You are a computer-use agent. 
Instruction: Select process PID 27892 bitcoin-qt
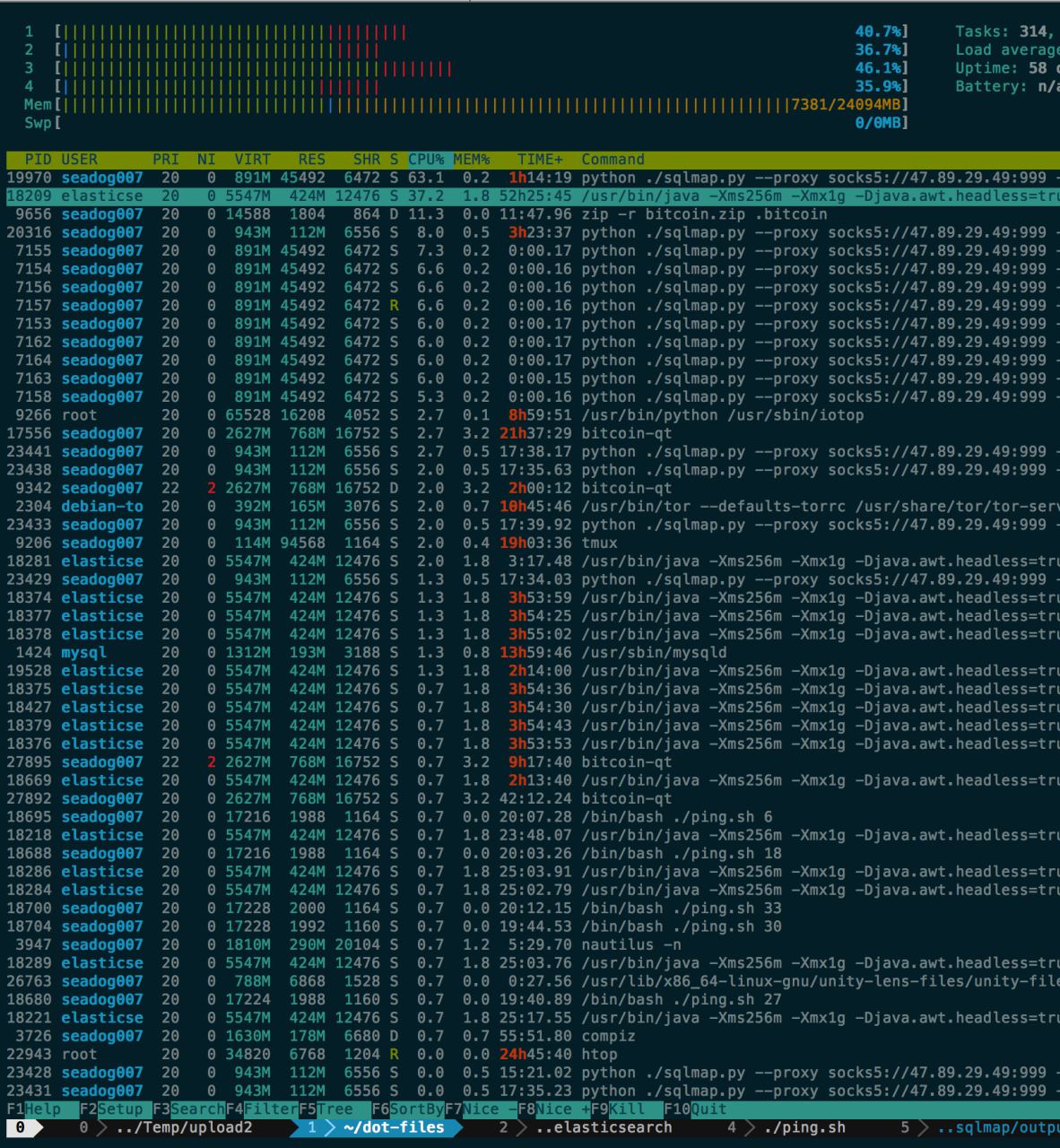(x=533, y=798)
